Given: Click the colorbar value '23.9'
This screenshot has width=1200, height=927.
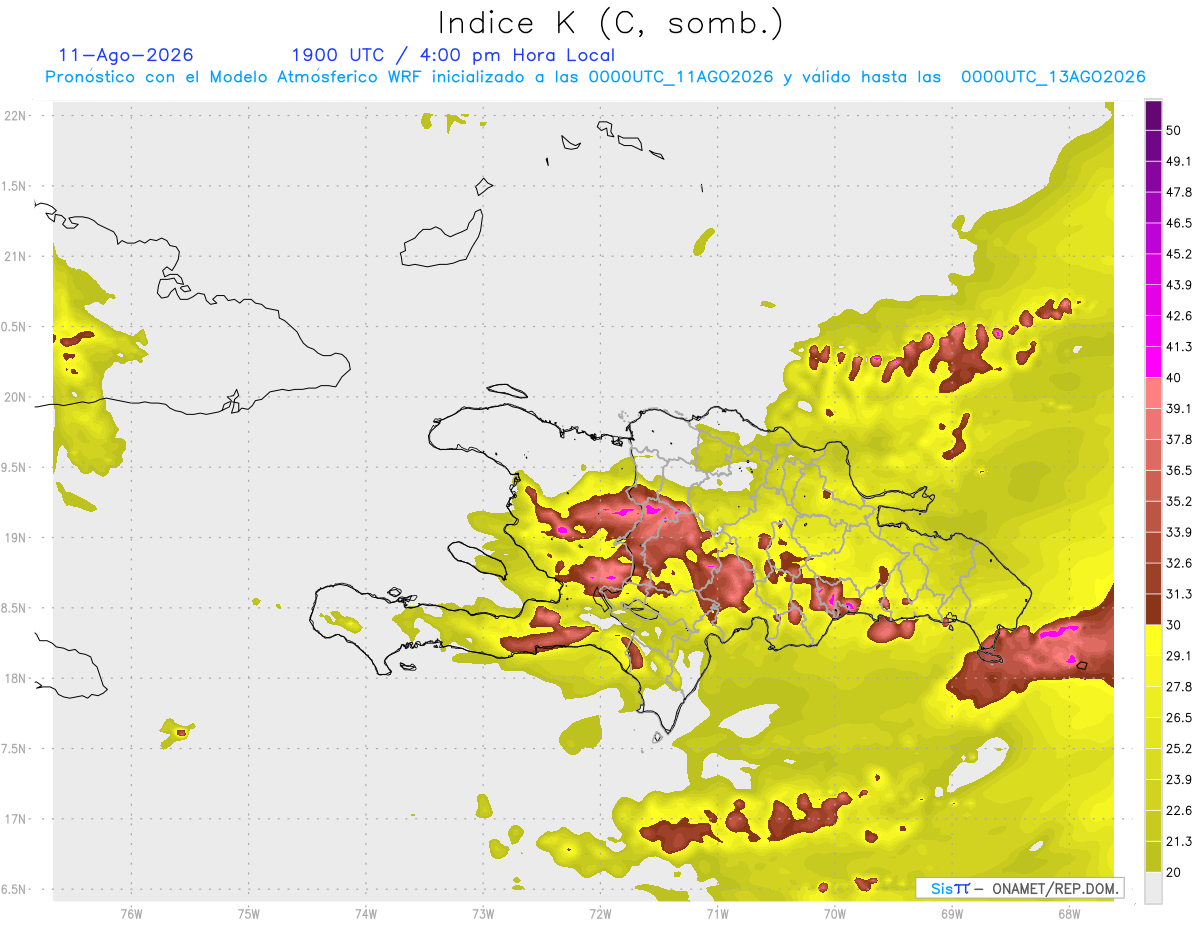Looking at the screenshot, I should [1179, 780].
